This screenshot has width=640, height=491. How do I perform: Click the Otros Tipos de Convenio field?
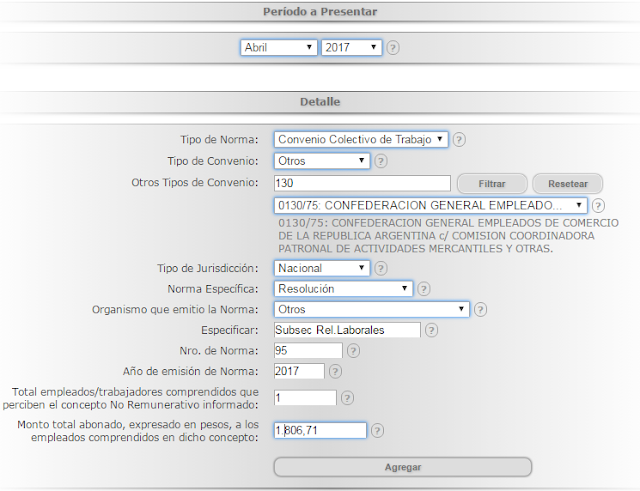coord(362,183)
